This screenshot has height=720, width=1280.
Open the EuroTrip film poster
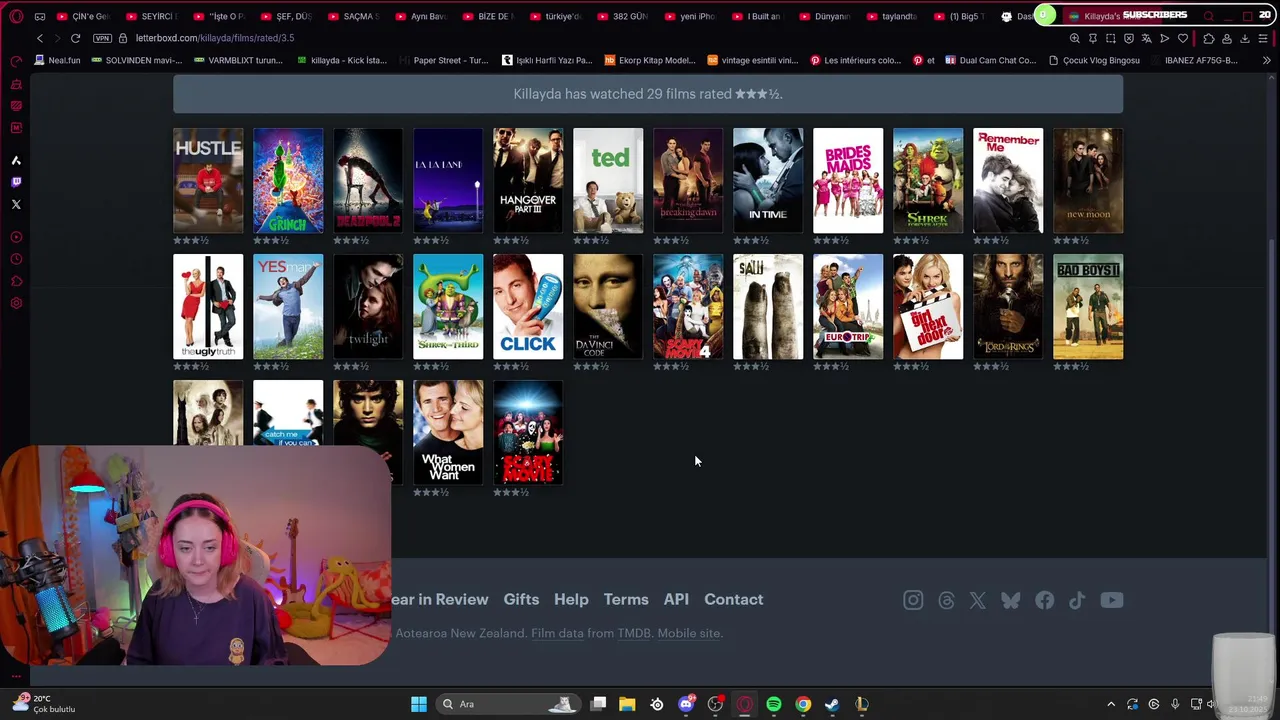[x=848, y=307]
